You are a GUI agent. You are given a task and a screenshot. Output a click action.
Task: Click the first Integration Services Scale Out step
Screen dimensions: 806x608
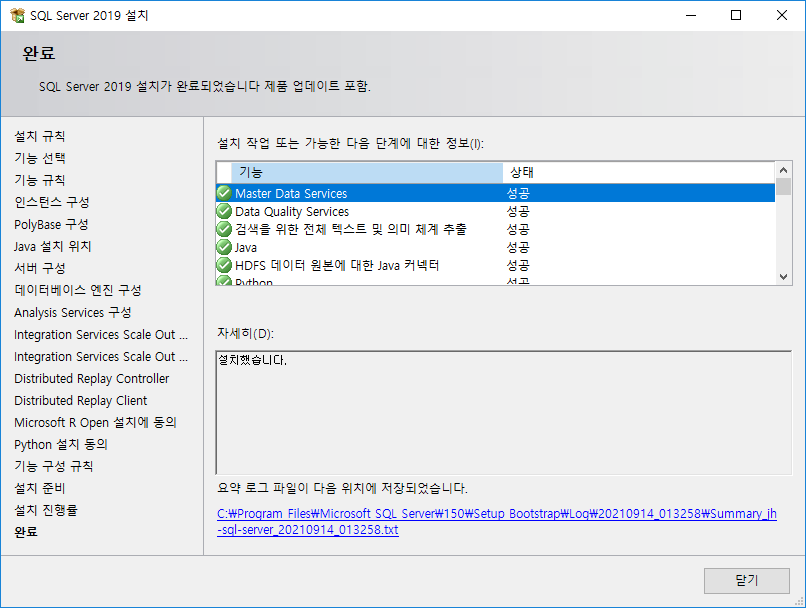101,335
